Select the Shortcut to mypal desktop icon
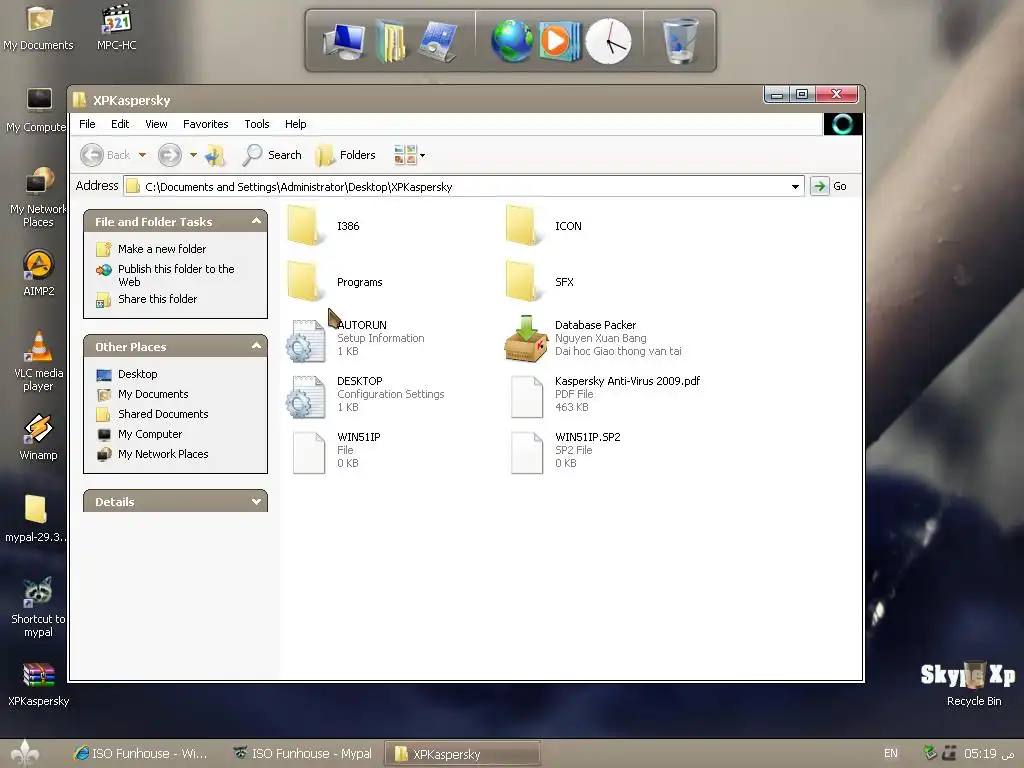This screenshot has height=768, width=1024. pos(39,607)
